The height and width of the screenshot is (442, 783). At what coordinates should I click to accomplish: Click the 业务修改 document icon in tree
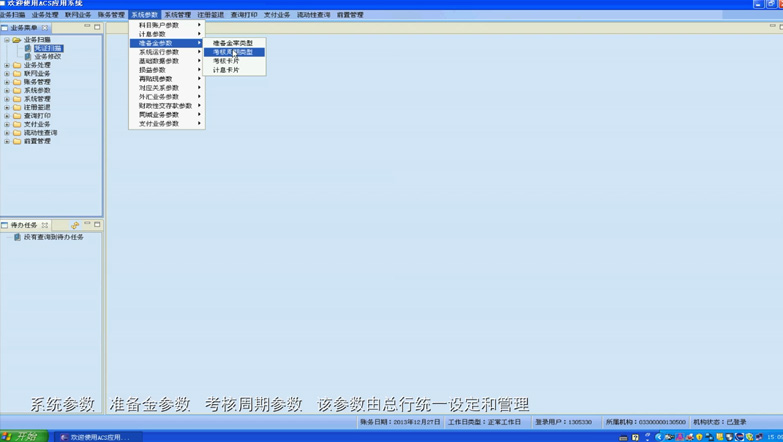pyautogui.click(x=28, y=57)
